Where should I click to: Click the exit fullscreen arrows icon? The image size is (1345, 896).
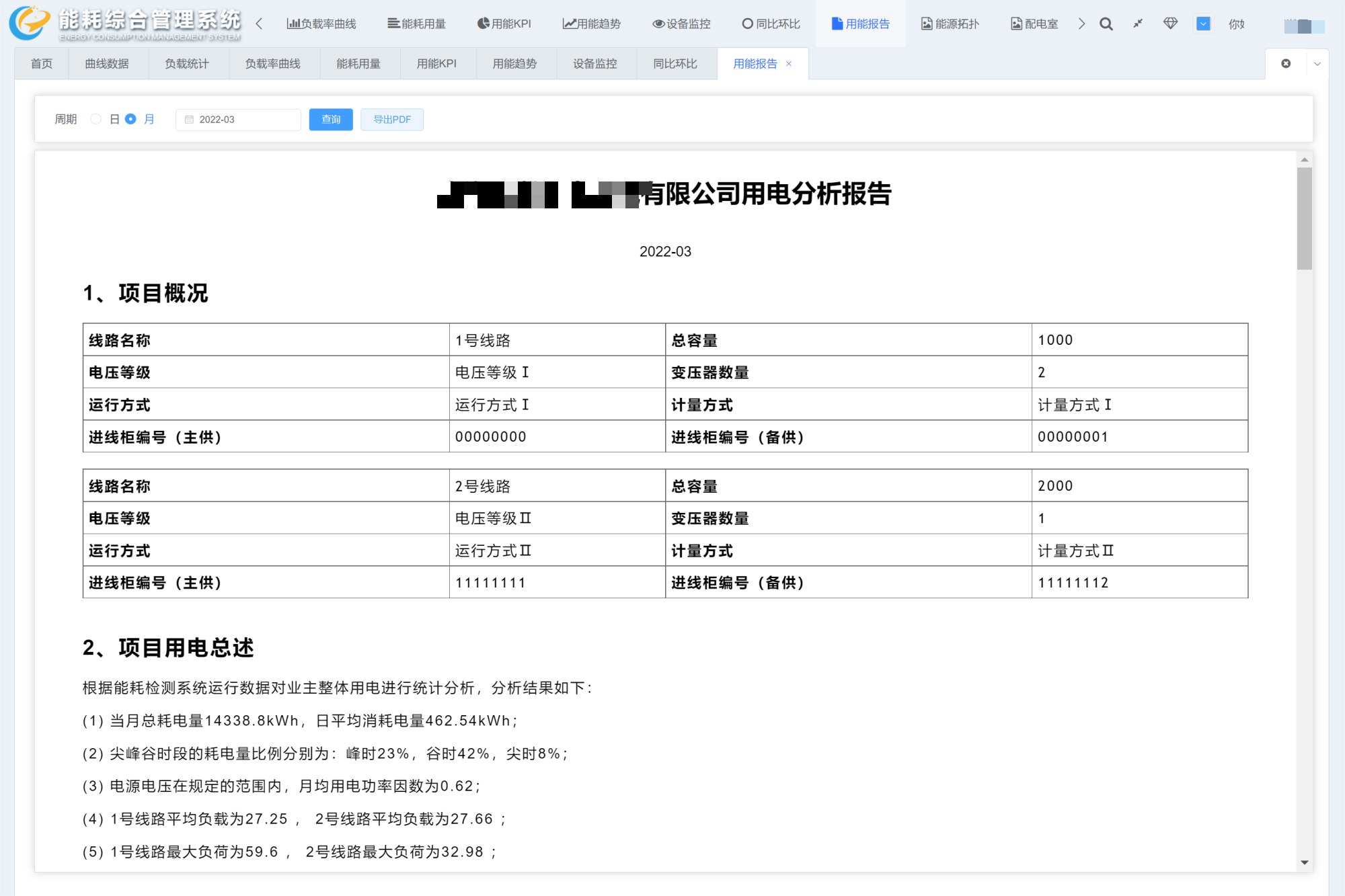(1138, 24)
